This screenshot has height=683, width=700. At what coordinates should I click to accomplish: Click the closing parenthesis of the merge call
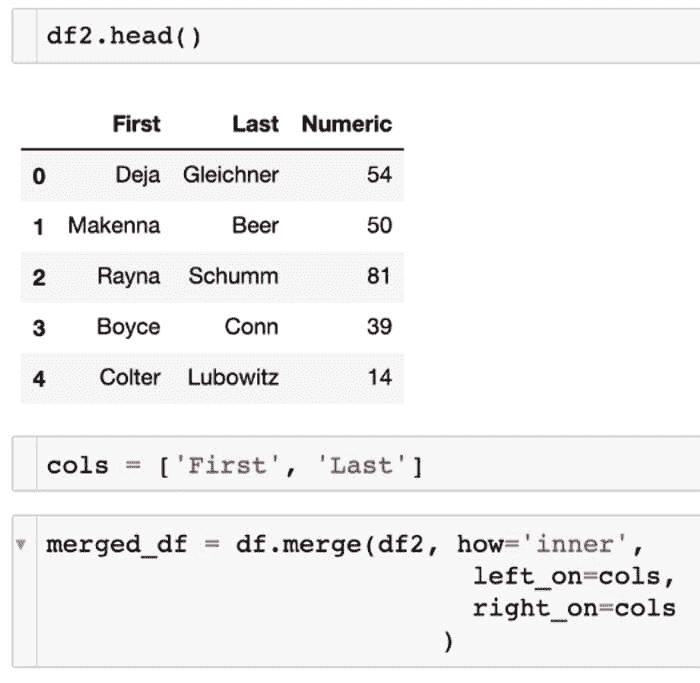point(448,641)
